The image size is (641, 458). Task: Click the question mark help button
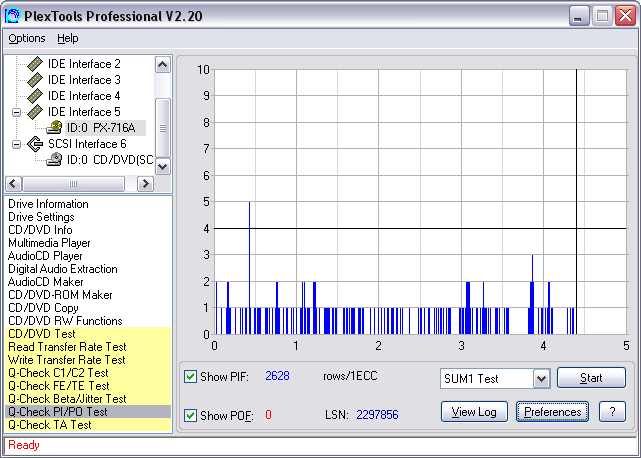click(612, 412)
